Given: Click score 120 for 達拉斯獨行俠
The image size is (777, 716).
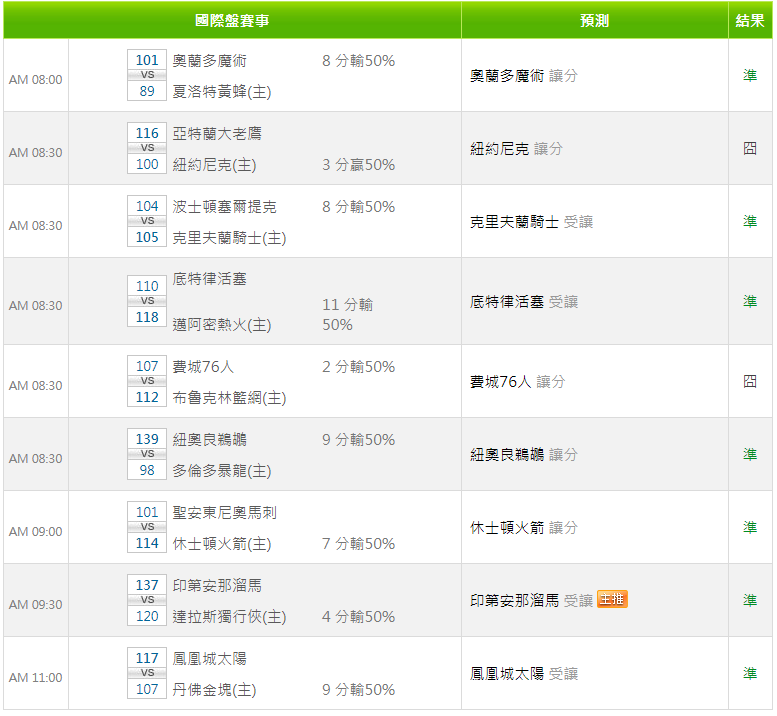Looking at the screenshot, I should 147,616.
